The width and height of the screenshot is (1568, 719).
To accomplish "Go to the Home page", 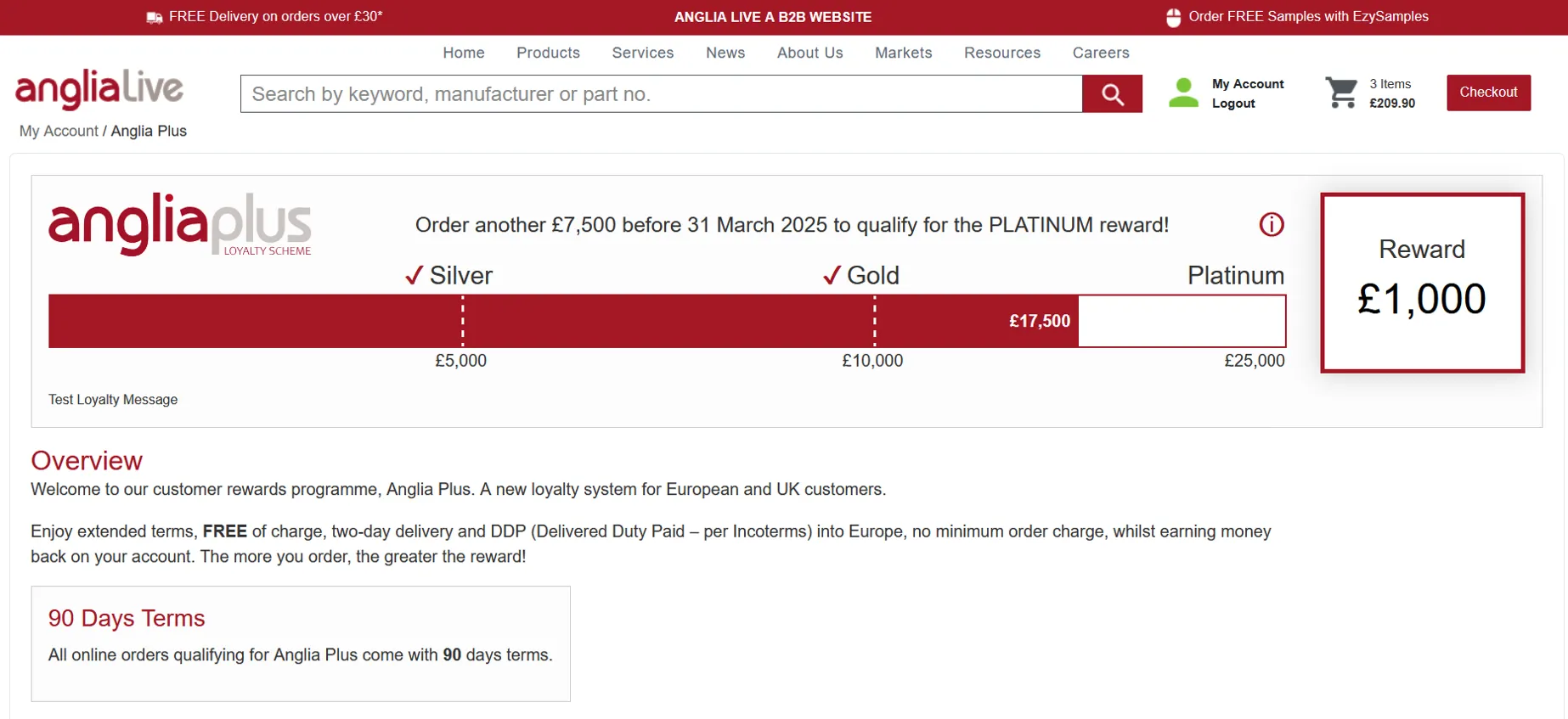I will click(x=463, y=53).
